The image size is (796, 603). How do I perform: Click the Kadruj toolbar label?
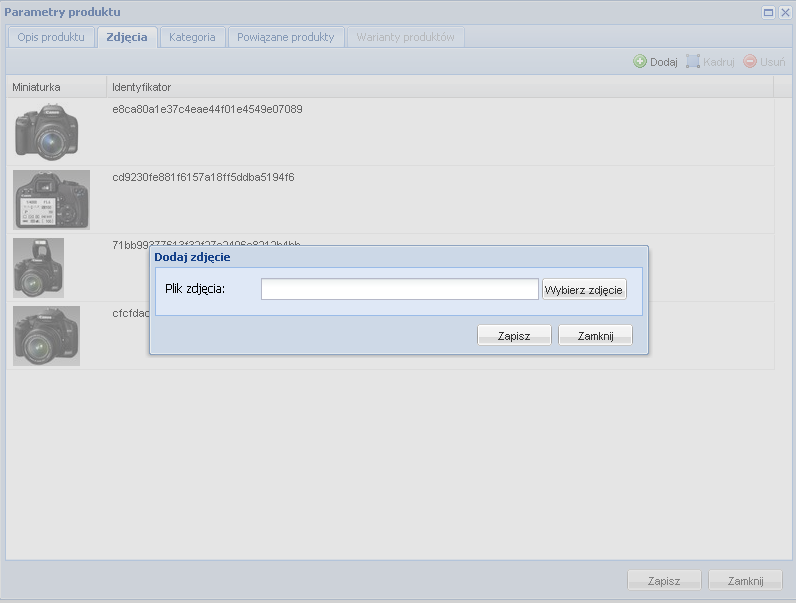(718, 62)
